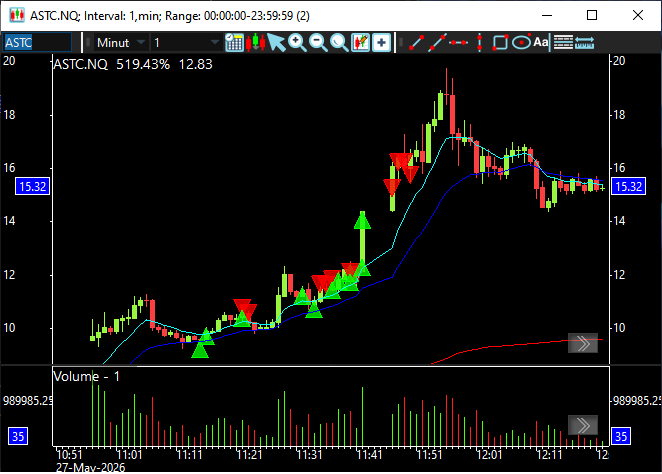This screenshot has width=662, height=474.
Task: Select the Aa text annotation tool
Action: [540, 42]
